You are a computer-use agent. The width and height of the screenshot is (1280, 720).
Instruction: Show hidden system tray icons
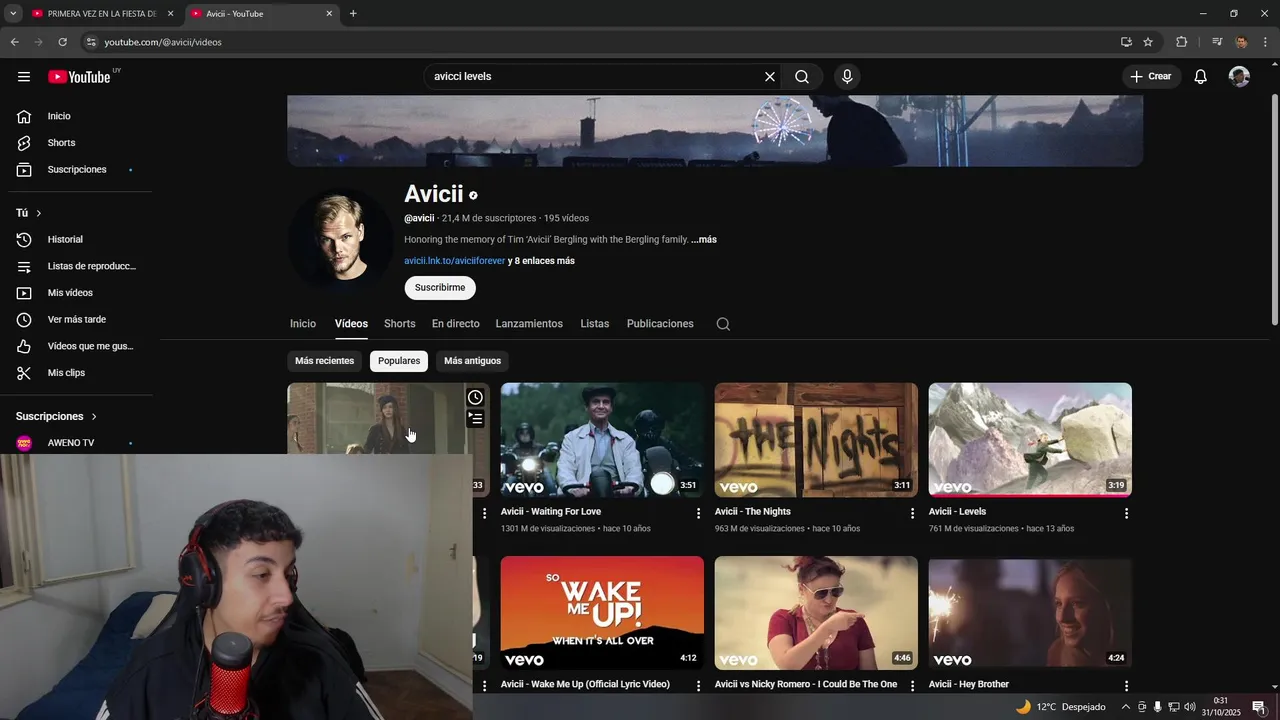(x=1125, y=707)
